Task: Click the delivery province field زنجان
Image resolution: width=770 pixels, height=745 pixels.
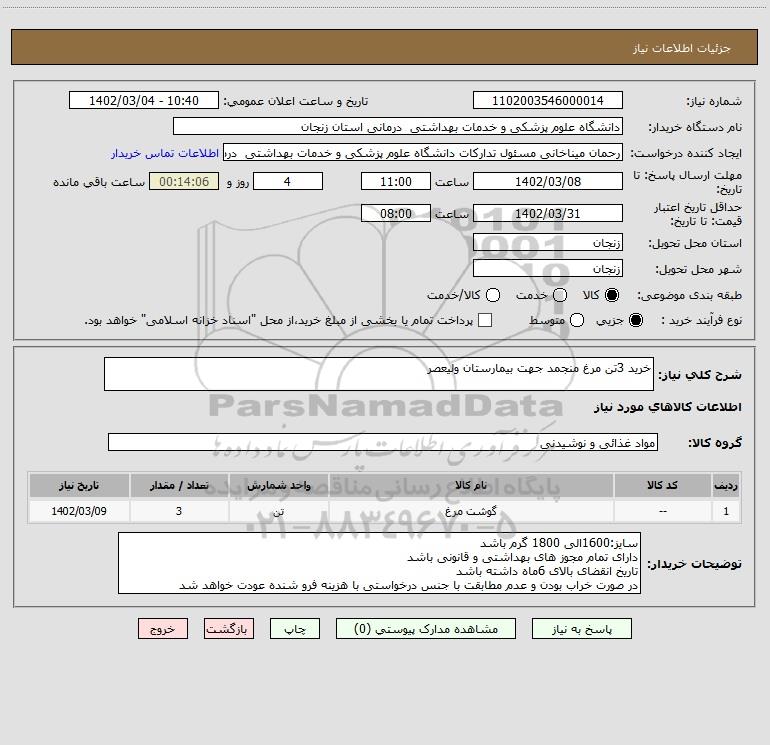Action: [x=548, y=242]
